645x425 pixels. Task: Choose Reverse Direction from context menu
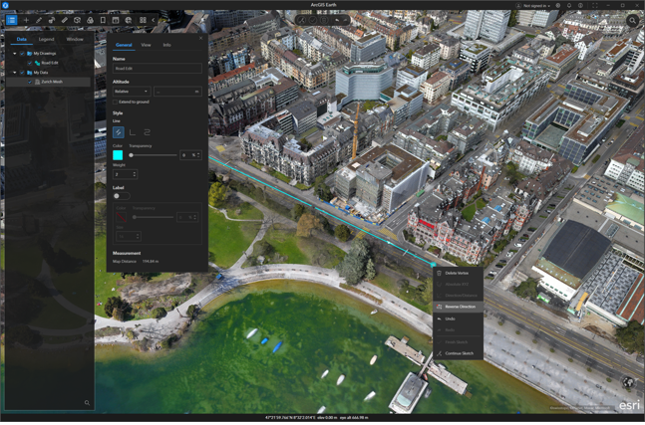460,307
